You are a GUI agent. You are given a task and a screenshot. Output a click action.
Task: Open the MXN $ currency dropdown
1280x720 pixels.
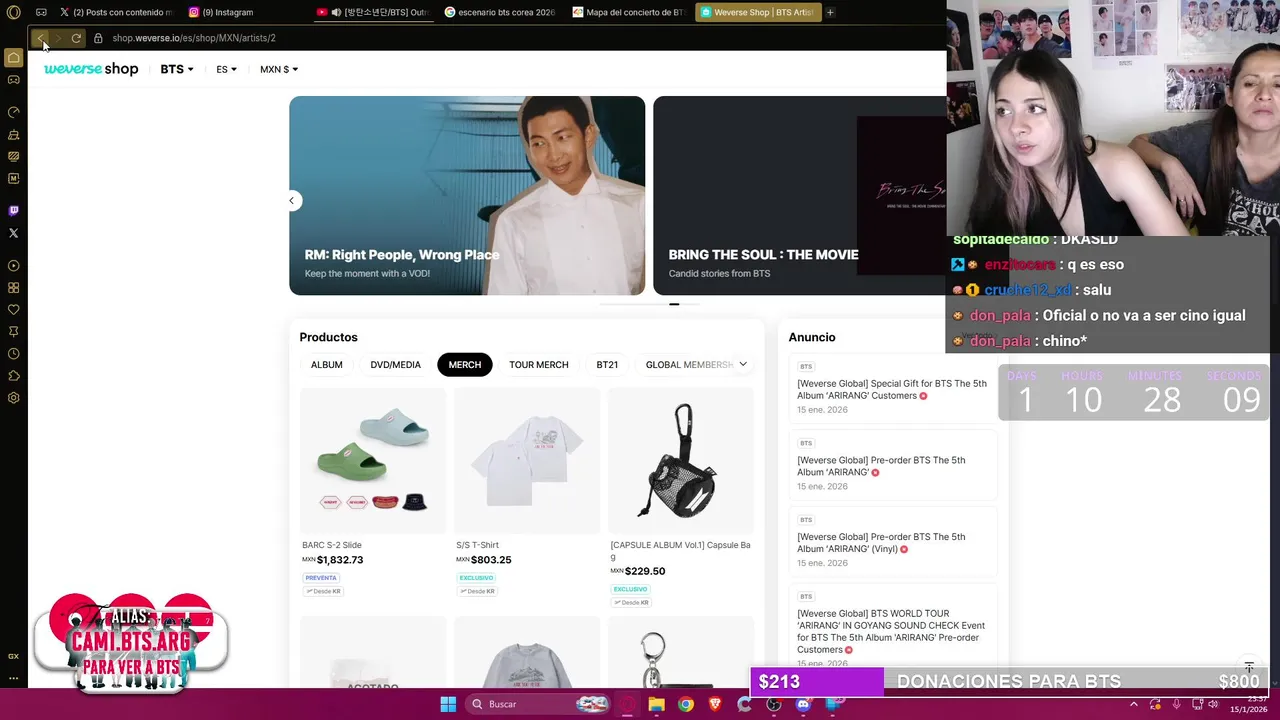[x=279, y=69]
